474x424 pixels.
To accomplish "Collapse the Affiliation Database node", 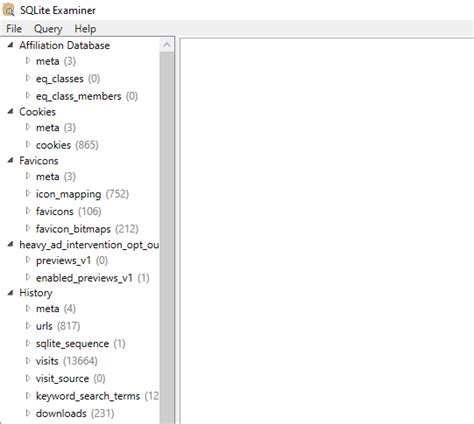I will [x=11, y=45].
